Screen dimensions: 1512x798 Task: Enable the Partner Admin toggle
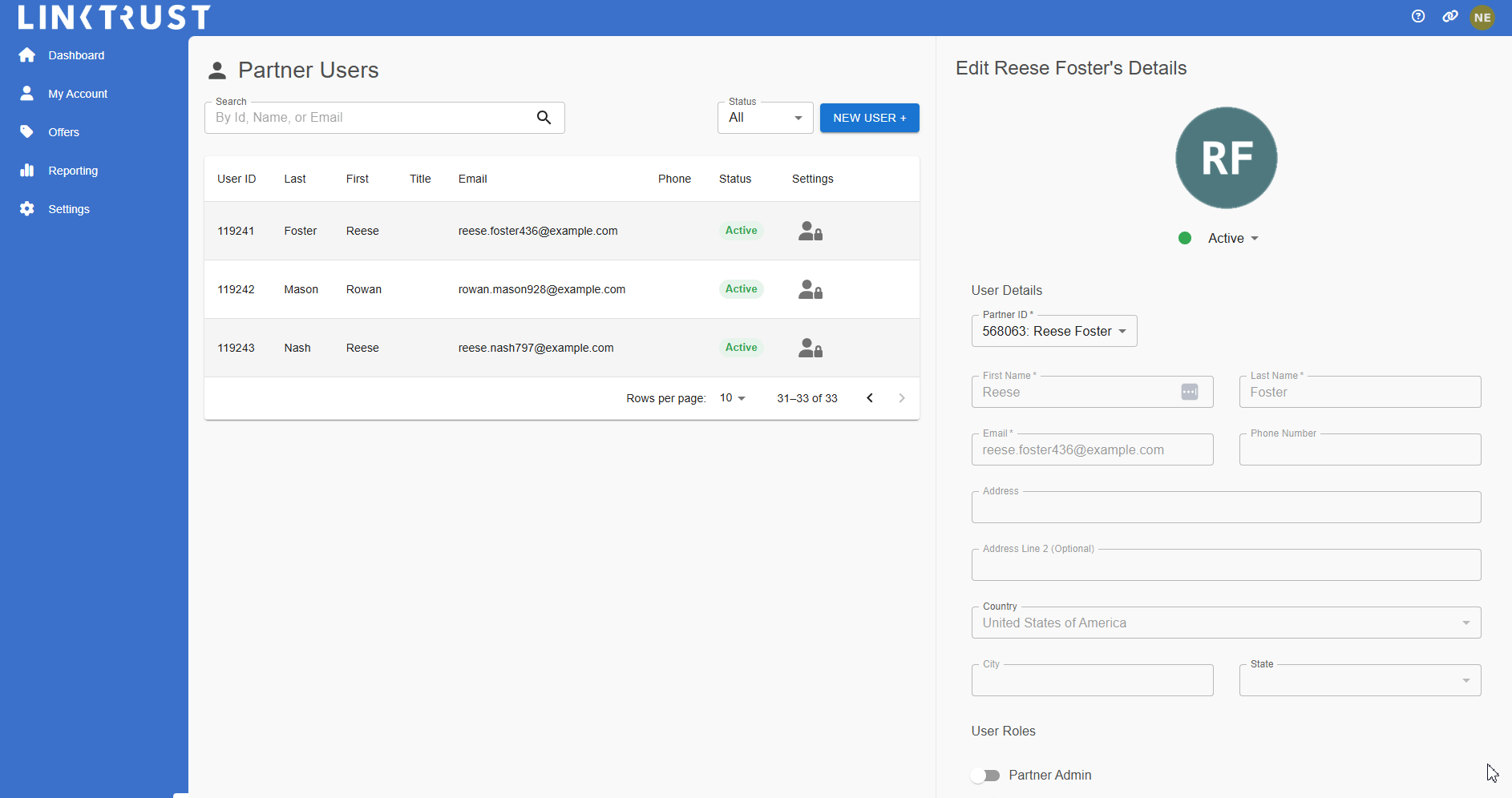click(986, 775)
